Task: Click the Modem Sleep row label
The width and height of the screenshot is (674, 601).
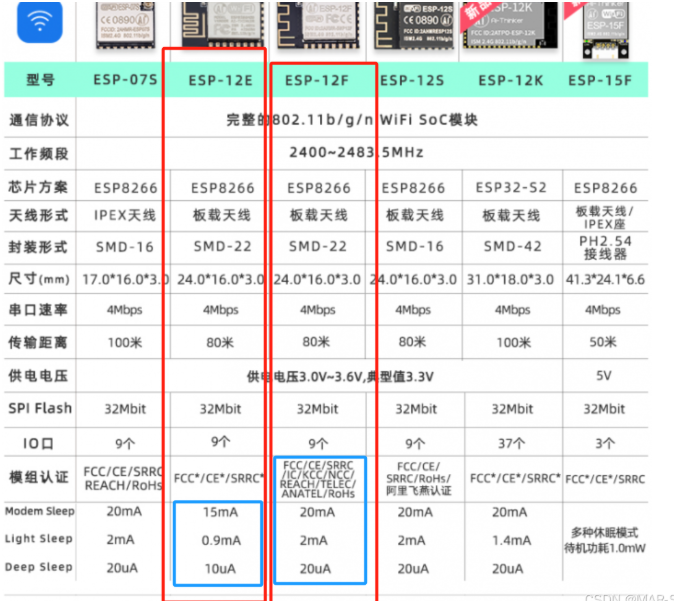Action: [40, 511]
